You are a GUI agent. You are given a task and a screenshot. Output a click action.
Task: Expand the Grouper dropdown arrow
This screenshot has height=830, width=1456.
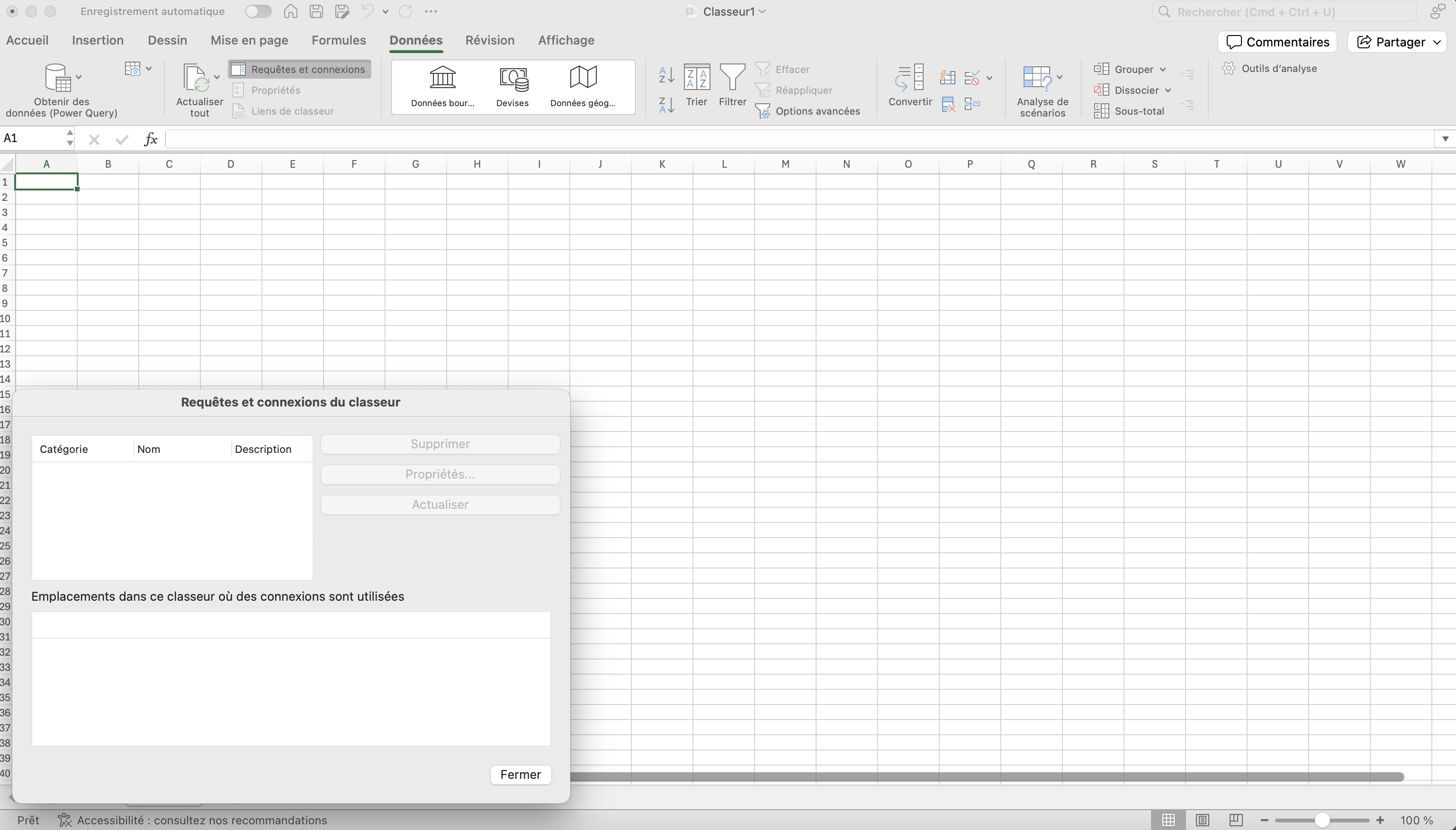click(x=1162, y=70)
